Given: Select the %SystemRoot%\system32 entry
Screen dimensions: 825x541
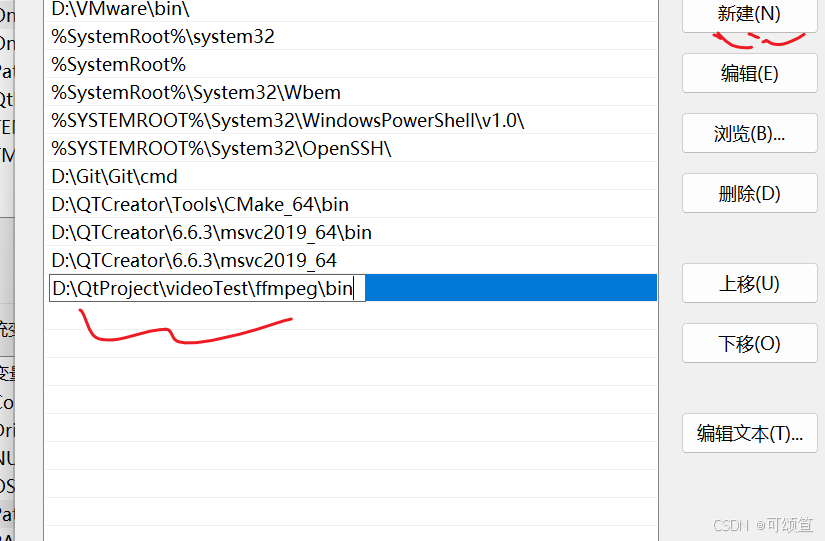Looking at the screenshot, I should (351, 36).
